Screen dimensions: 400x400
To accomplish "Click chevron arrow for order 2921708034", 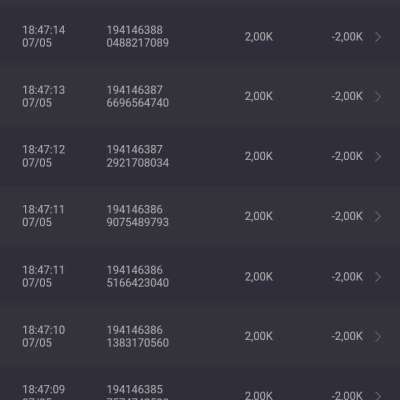I will coord(378,157).
